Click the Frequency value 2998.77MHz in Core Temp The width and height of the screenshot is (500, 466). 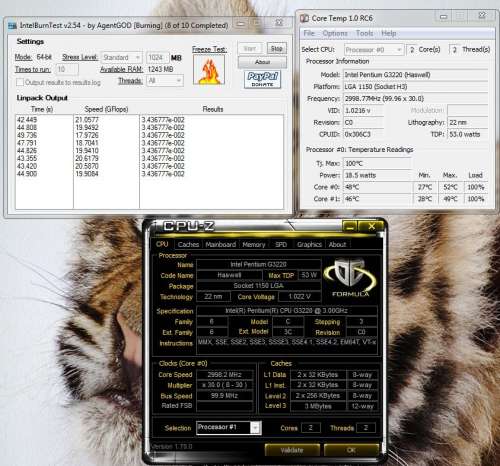(416, 99)
